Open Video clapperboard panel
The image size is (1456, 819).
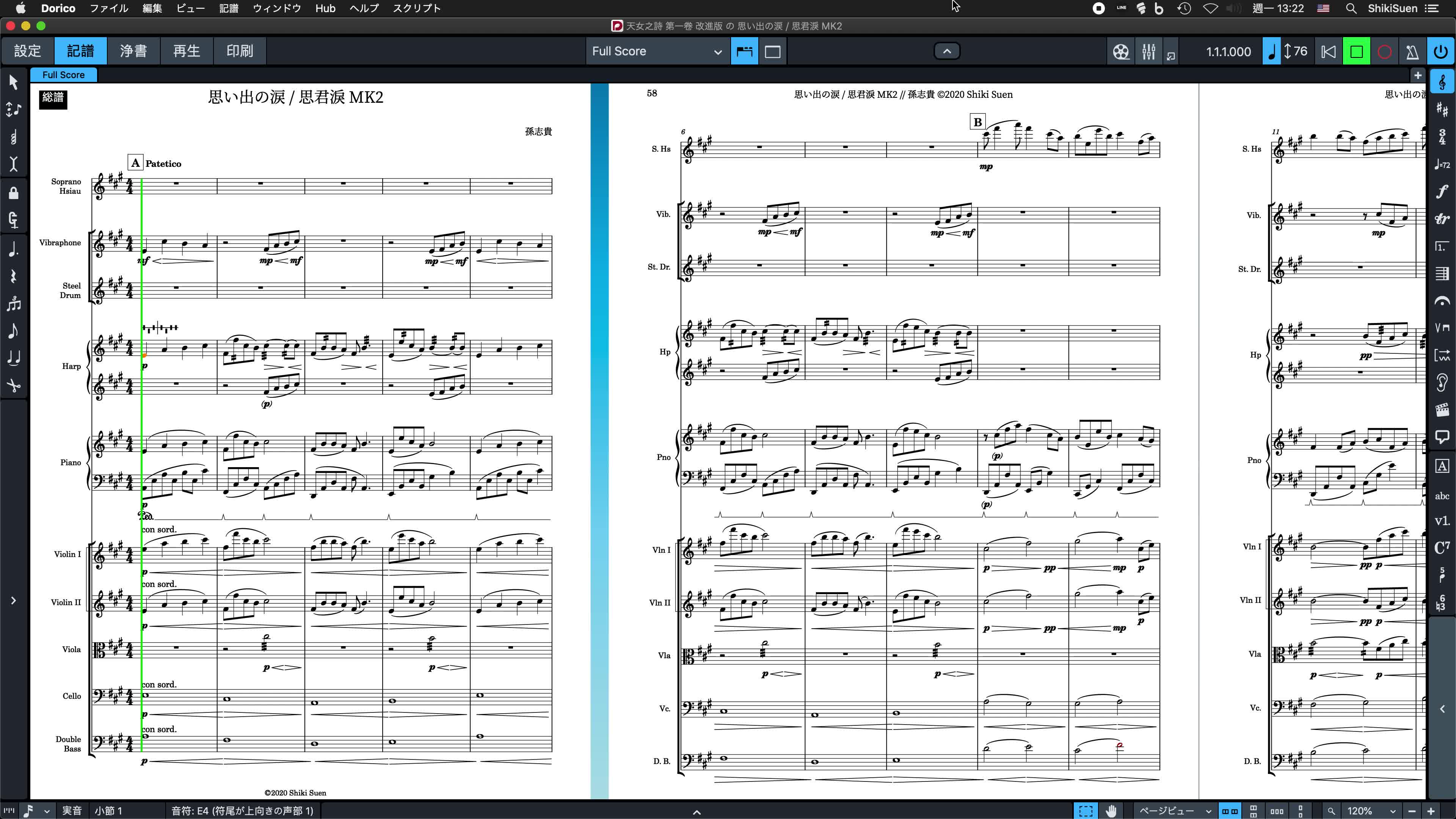[1442, 410]
